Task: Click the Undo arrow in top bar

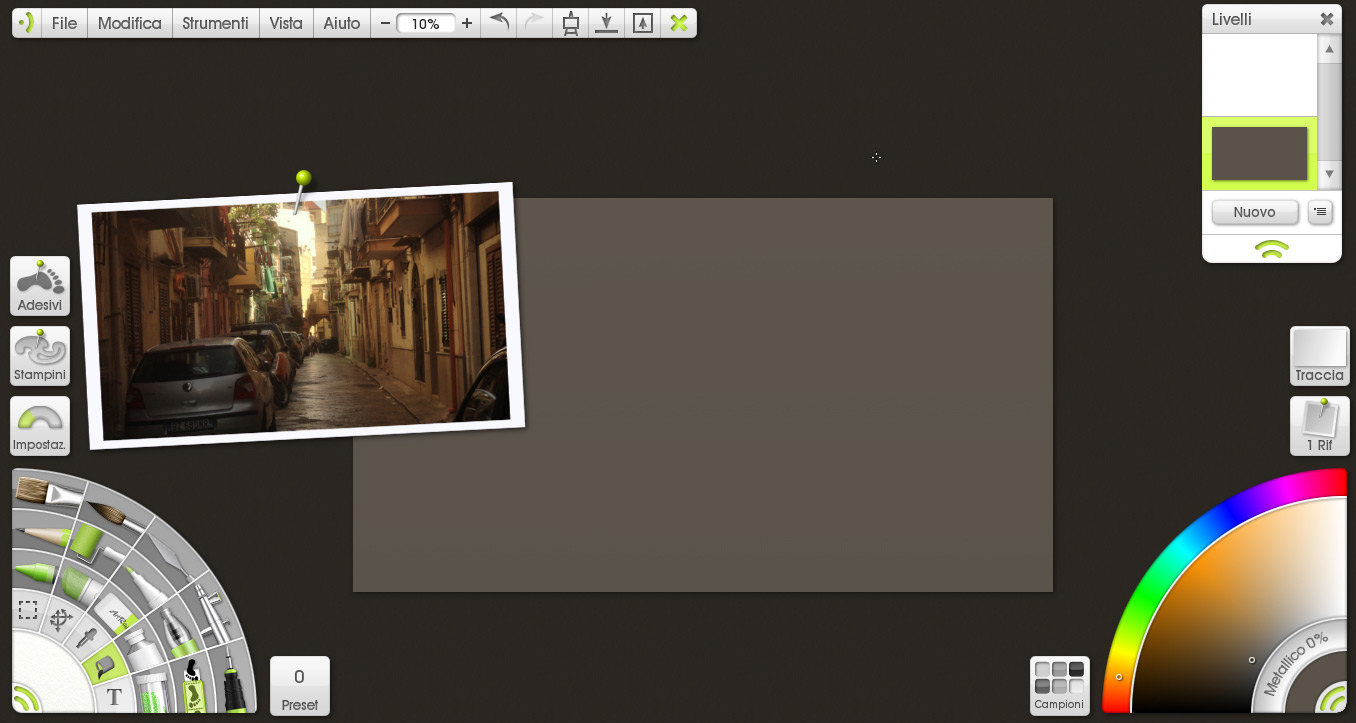Action: pos(500,23)
